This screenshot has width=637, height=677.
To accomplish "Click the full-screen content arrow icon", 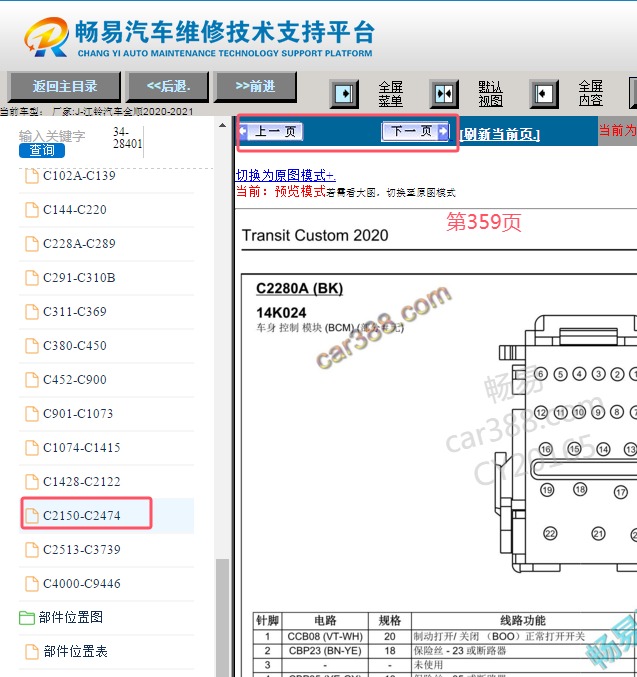I will [x=544, y=94].
